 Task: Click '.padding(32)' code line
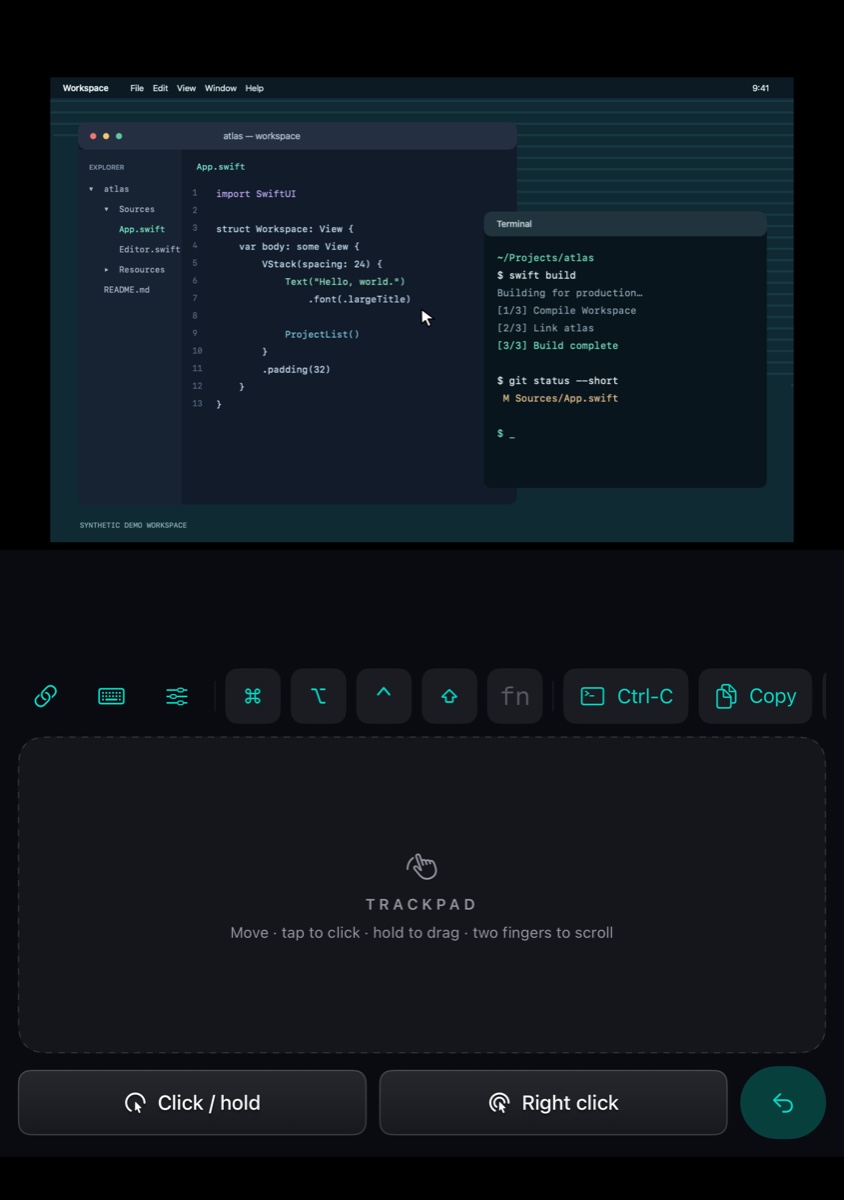click(296, 369)
